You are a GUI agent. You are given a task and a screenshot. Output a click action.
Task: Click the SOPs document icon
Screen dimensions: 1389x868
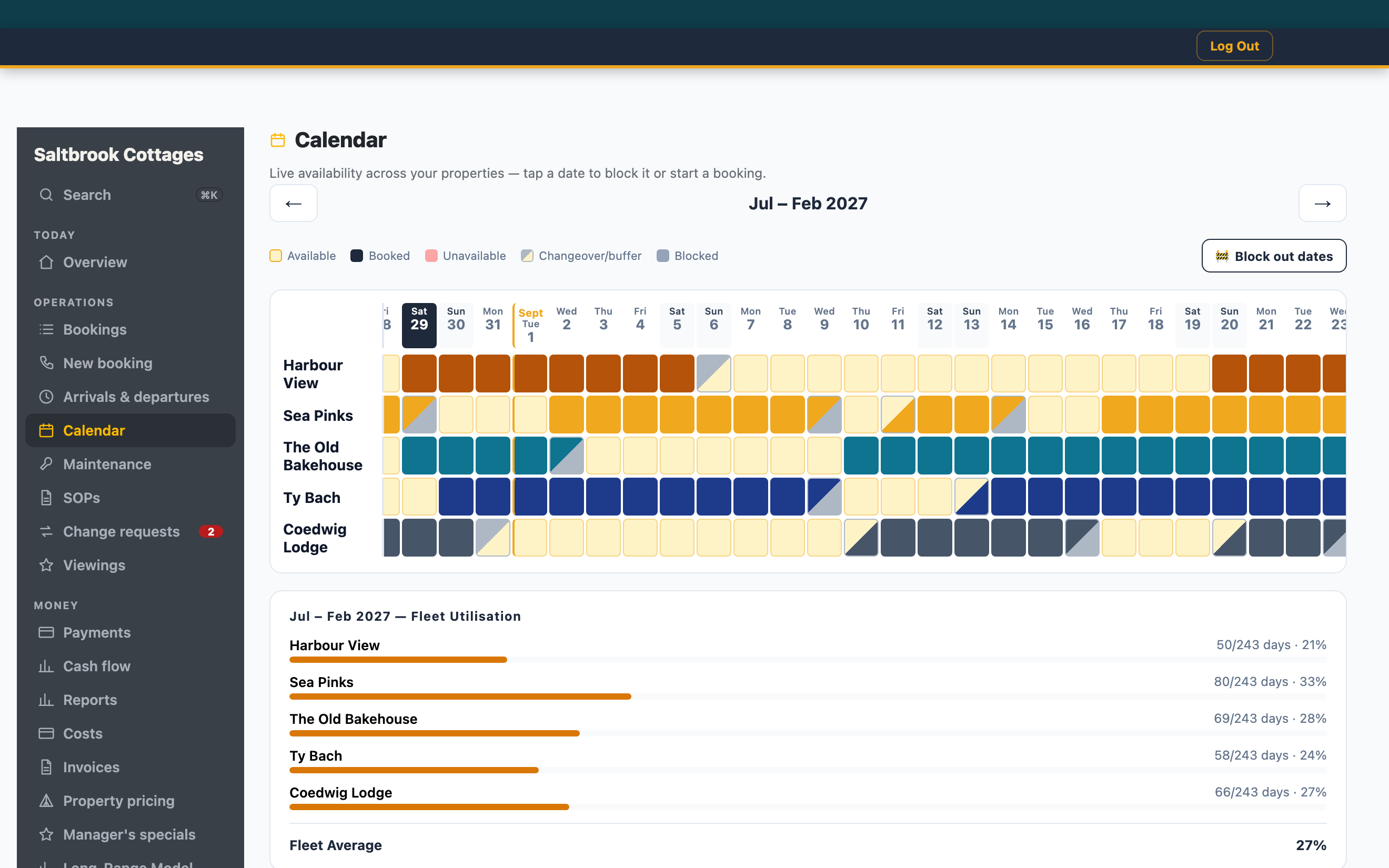(46, 498)
